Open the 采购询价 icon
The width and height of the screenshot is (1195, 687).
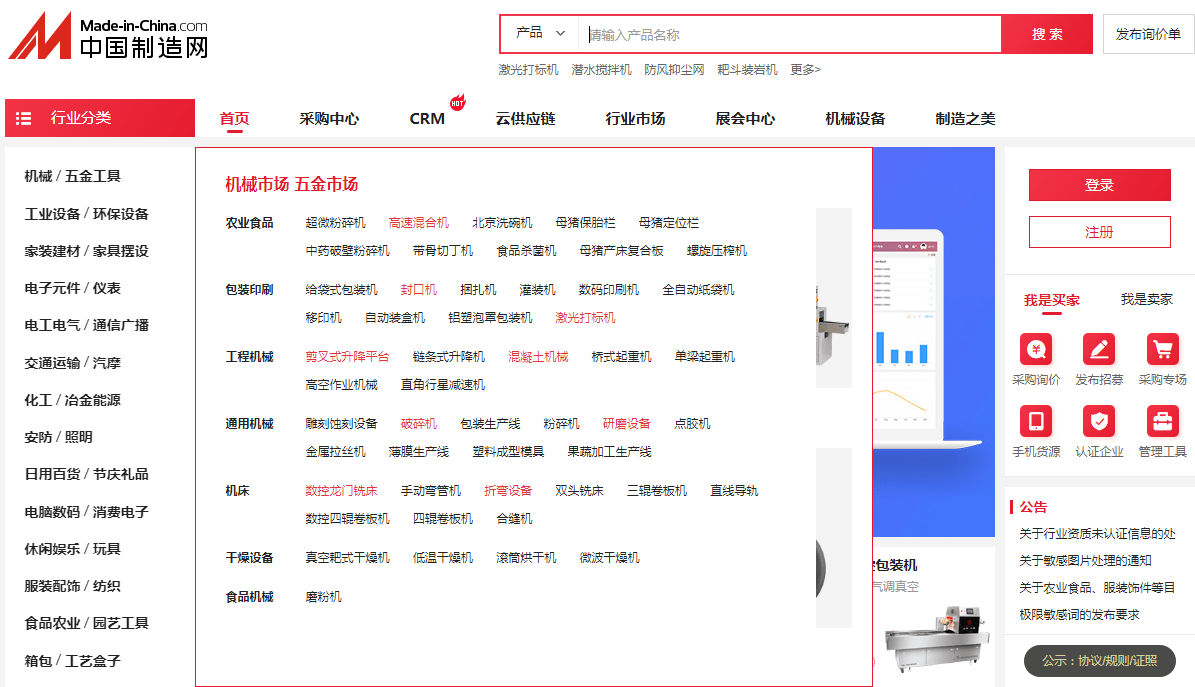[1036, 349]
